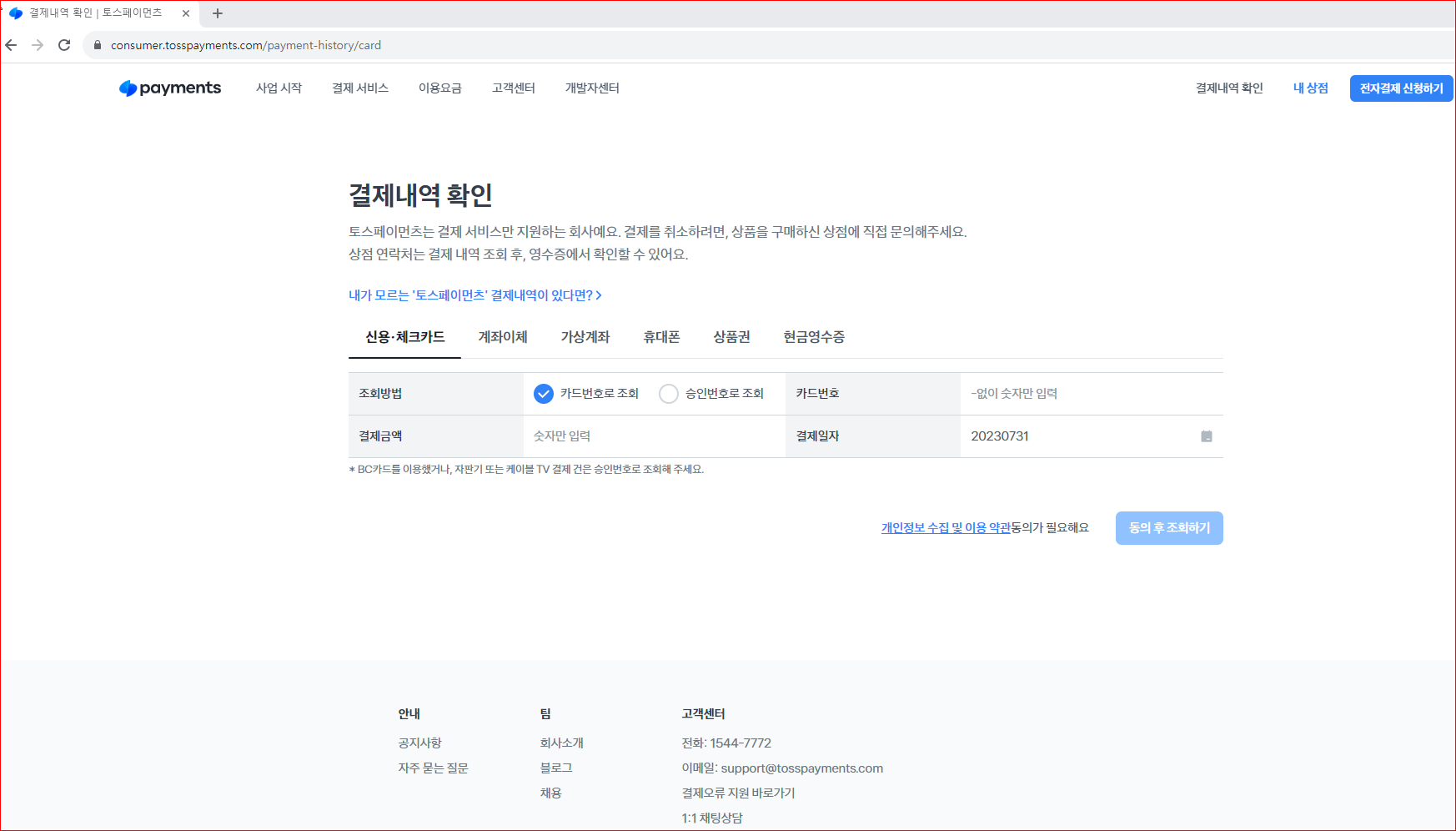The image size is (1456, 831).
Task: Click the Toss payments logo
Action: [170, 88]
